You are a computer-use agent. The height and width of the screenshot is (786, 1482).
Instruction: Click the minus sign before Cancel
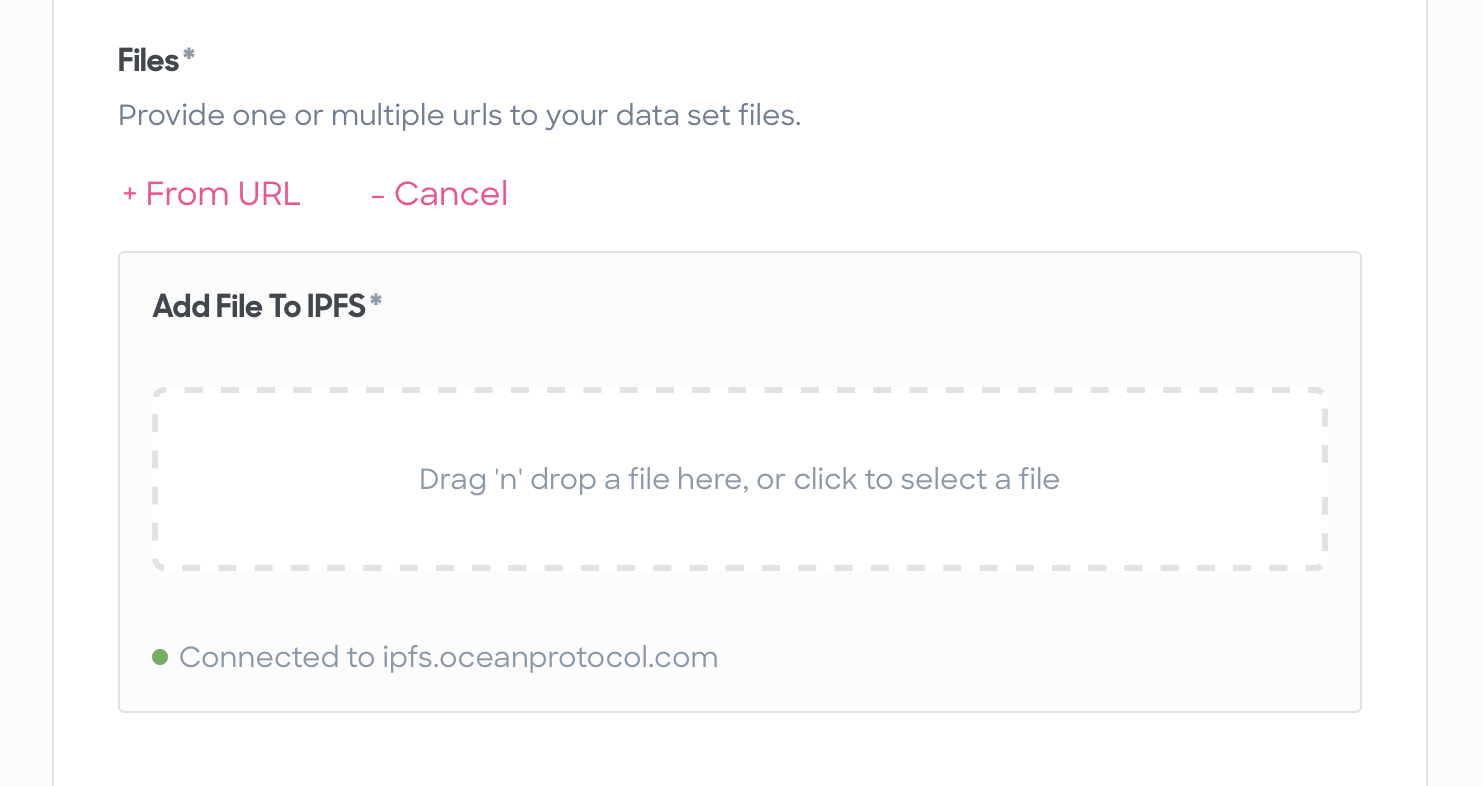pyautogui.click(x=378, y=194)
